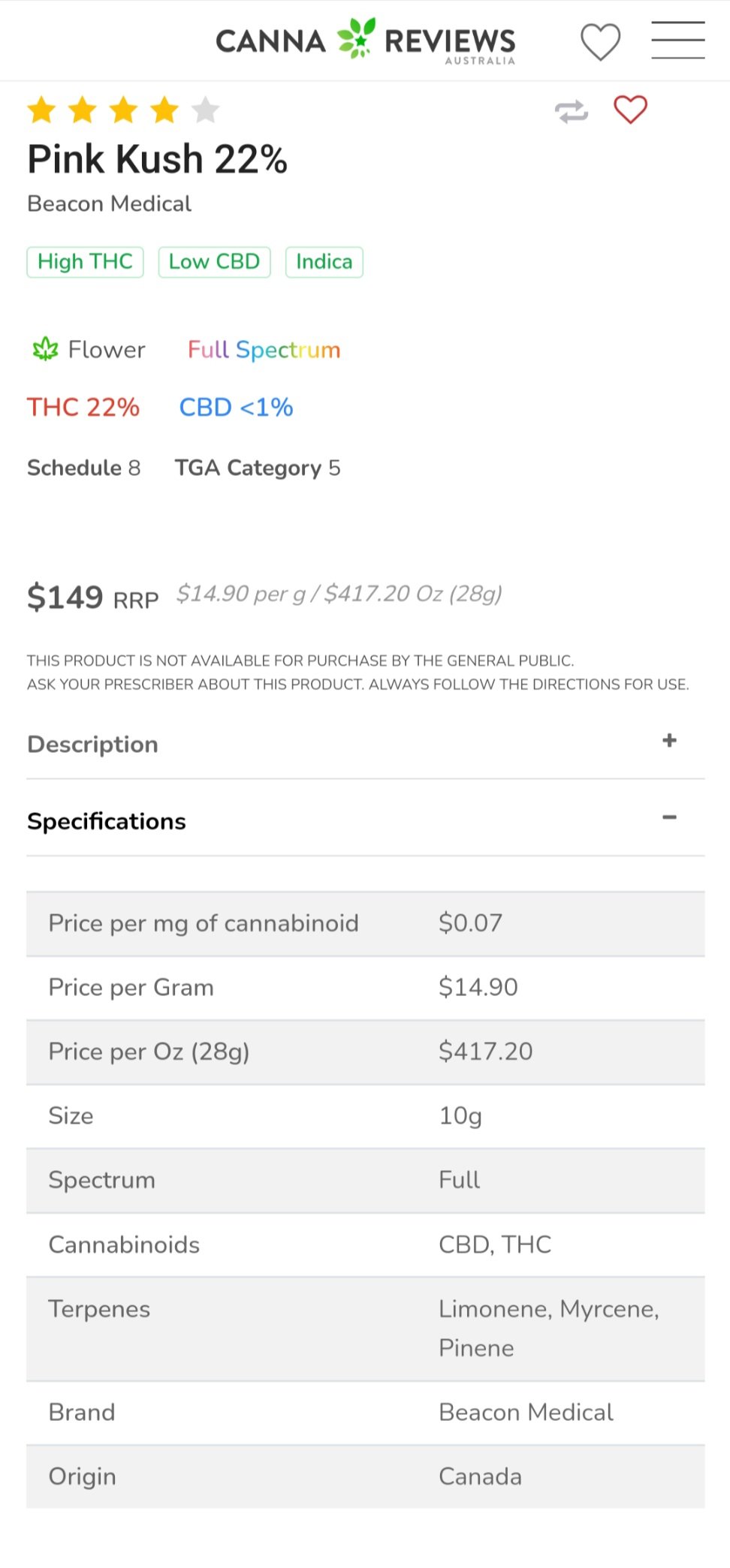Viewport: 730px width, 1568px height.
Task: Click the Description heading text
Action: click(x=93, y=745)
